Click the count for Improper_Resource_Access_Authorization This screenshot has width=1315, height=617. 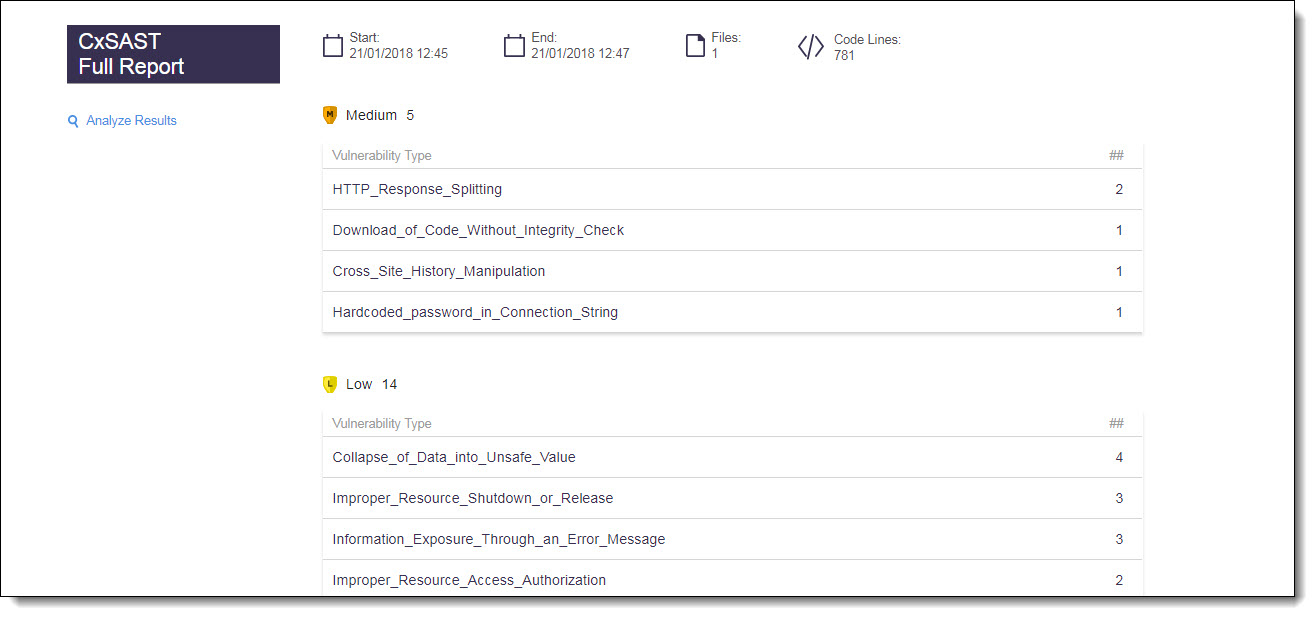click(x=1119, y=580)
